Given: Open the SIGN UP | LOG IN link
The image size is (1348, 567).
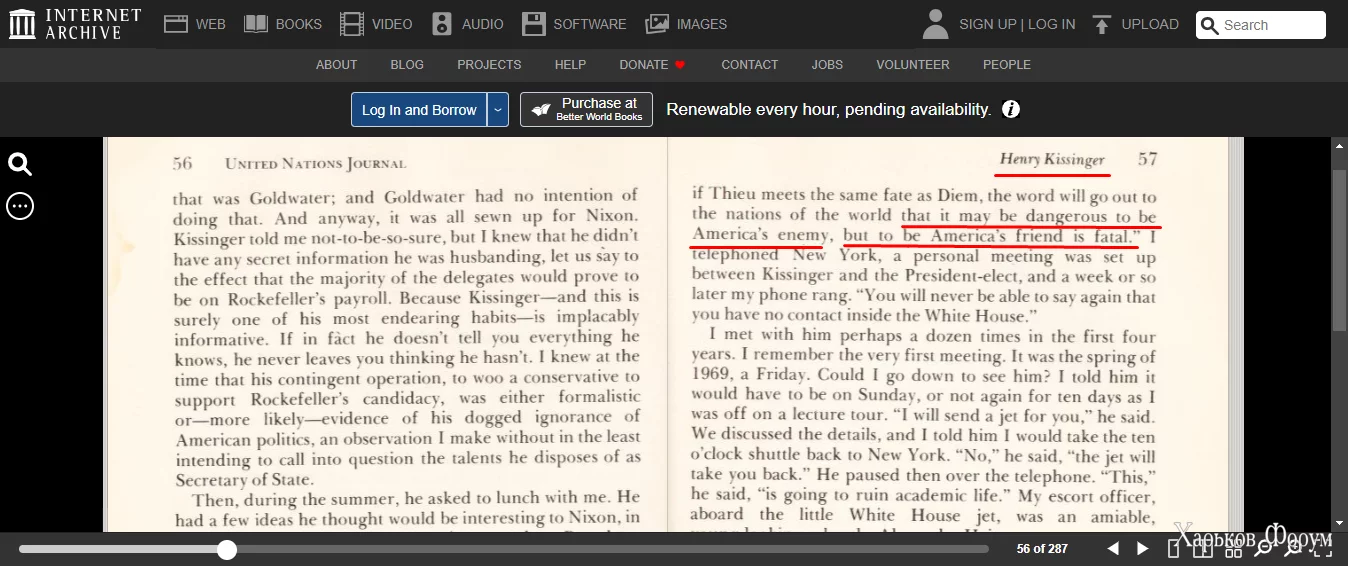Looking at the screenshot, I should pyautogui.click(x=1017, y=24).
